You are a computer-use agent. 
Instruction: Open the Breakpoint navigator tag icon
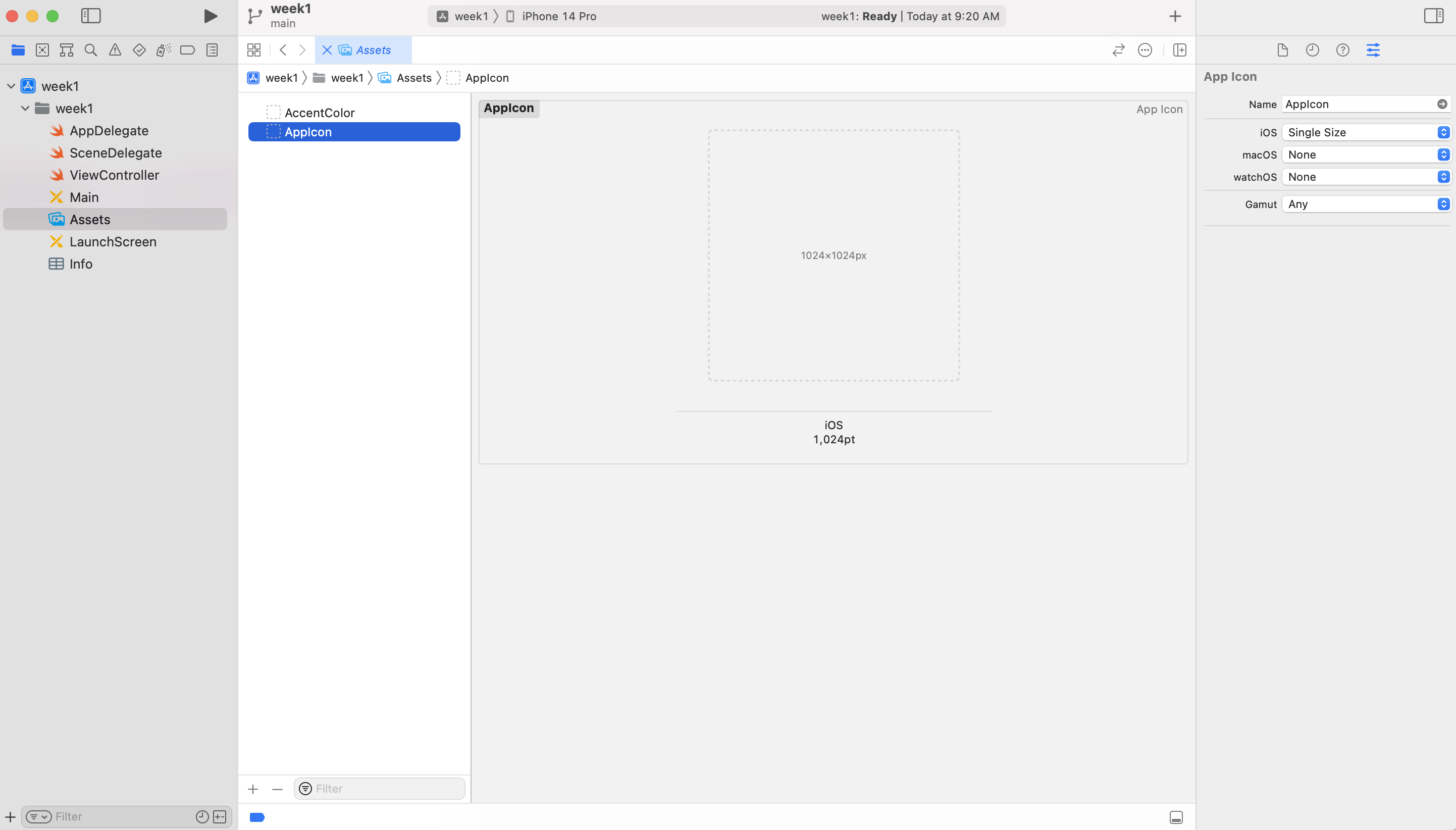click(187, 50)
